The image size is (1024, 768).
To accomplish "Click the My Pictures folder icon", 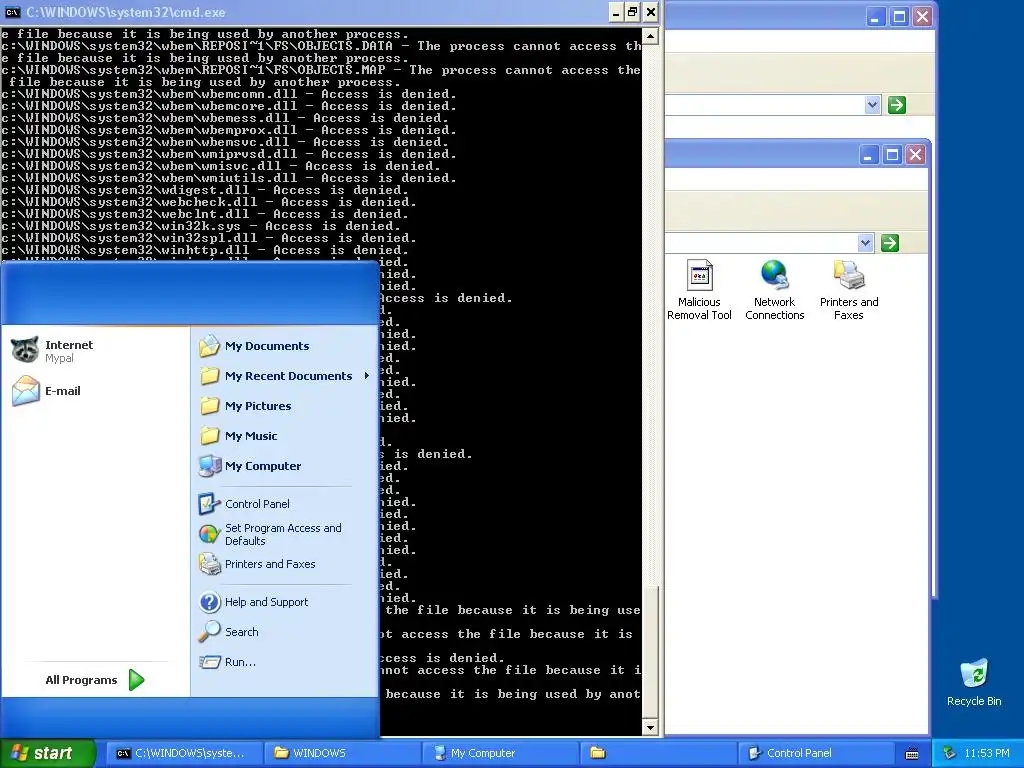I will [x=210, y=406].
